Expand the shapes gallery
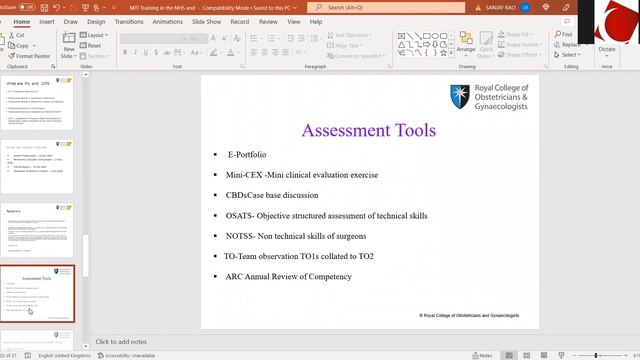 pos(451,53)
